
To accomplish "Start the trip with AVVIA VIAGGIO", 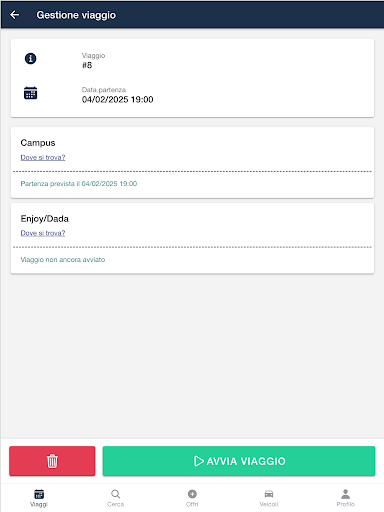I will point(239,461).
